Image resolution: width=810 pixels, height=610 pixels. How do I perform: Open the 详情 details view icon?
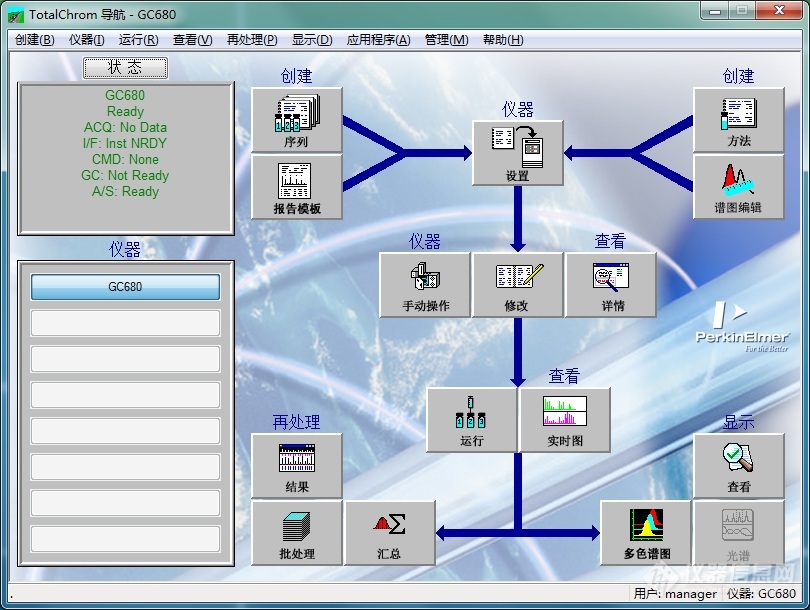coord(611,285)
